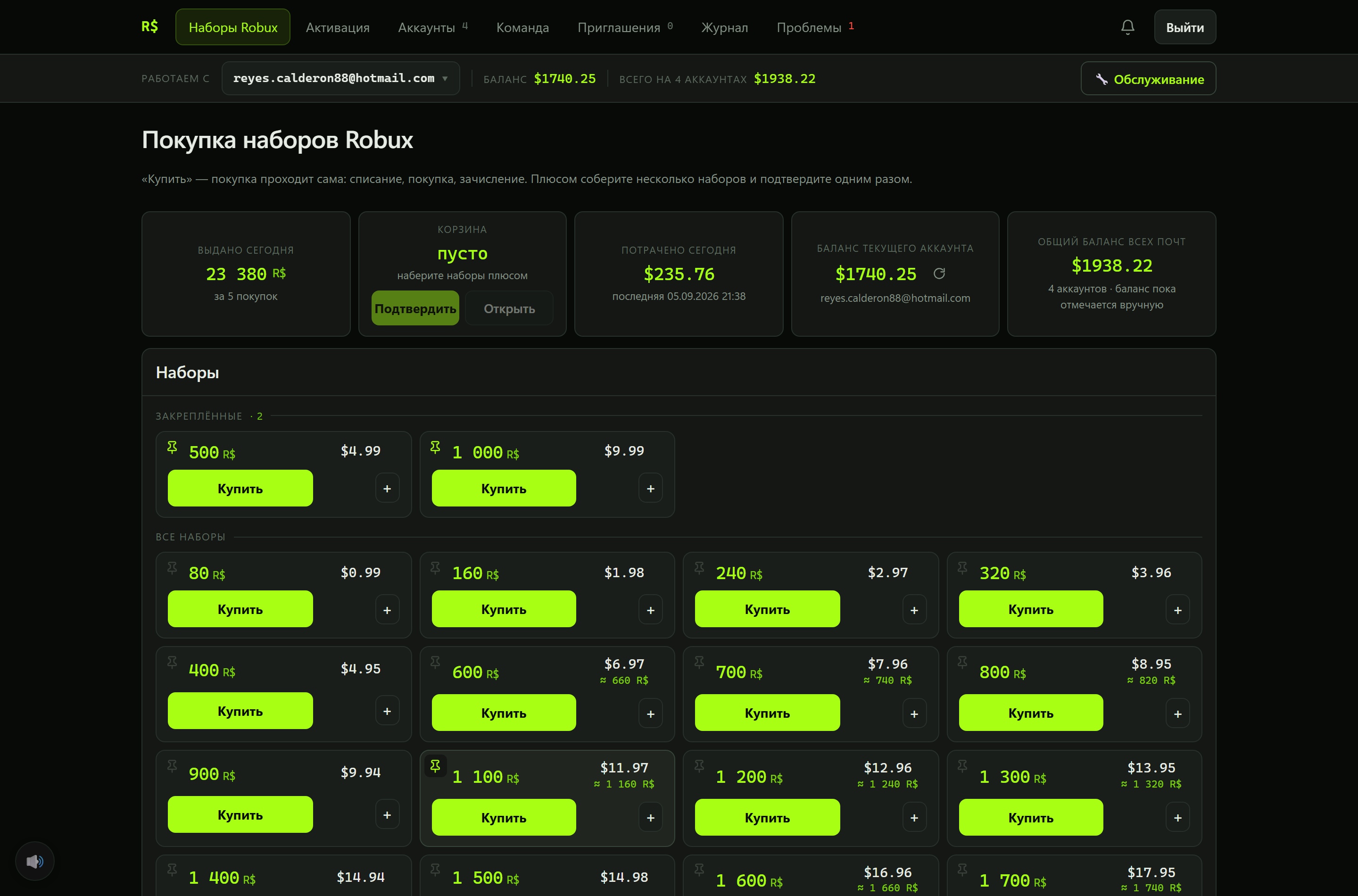1358x896 pixels.
Task: Pin the 1 600 R$ pack
Action: tap(699, 870)
